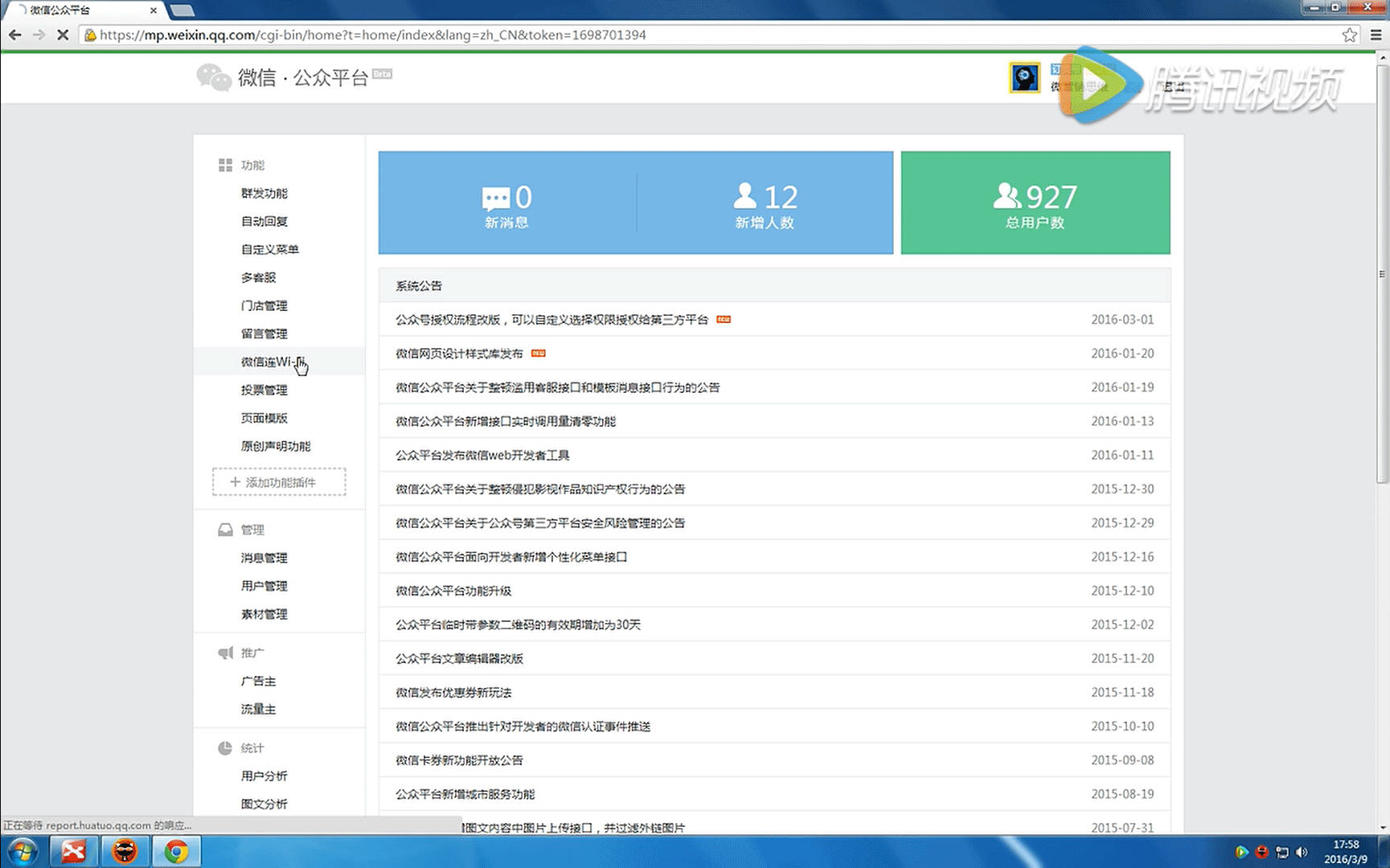
Task: Open announcement 二维码的有效期增加为30天
Action: pos(518,624)
